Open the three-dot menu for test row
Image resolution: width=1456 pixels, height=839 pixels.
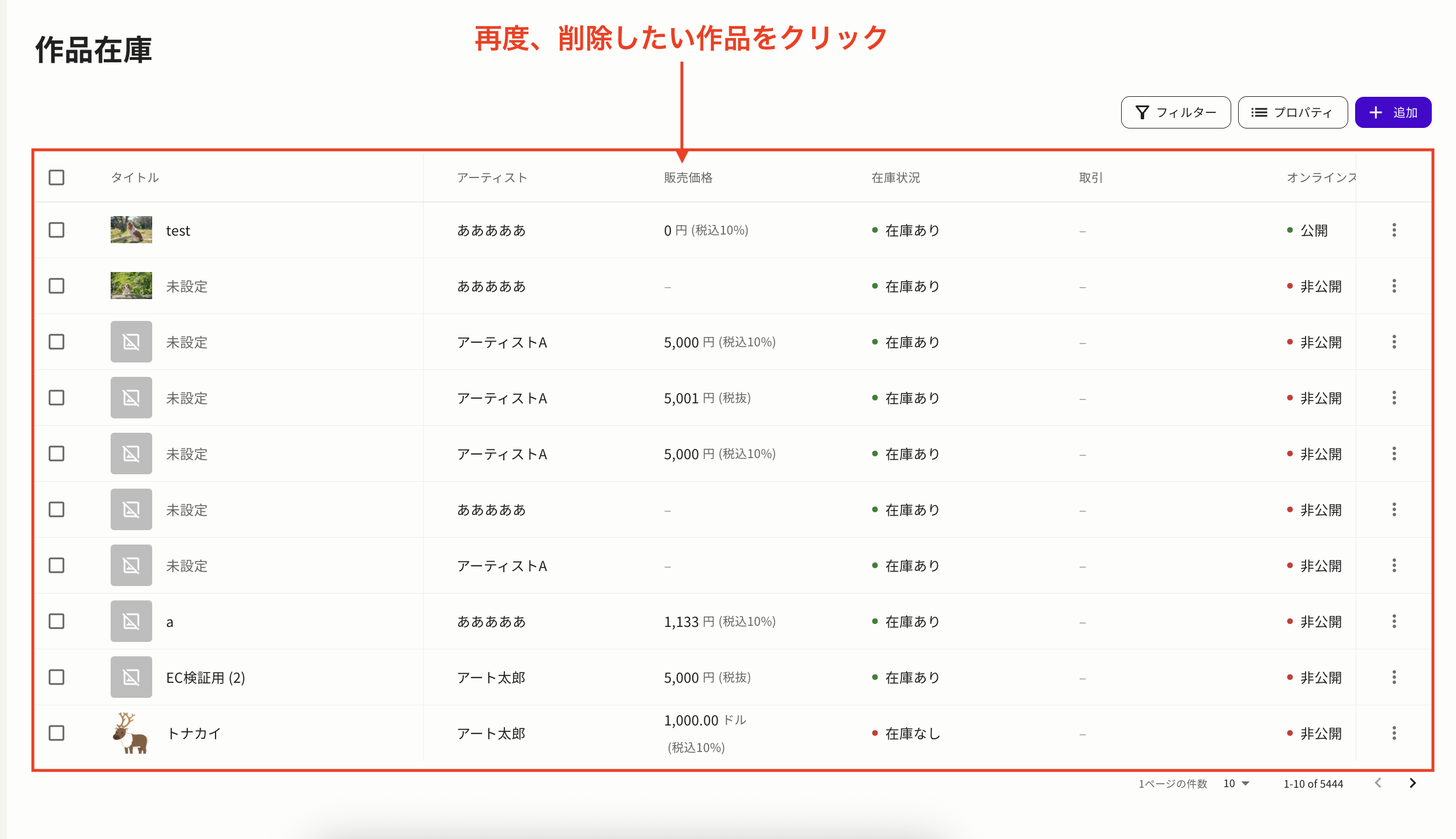[1394, 230]
